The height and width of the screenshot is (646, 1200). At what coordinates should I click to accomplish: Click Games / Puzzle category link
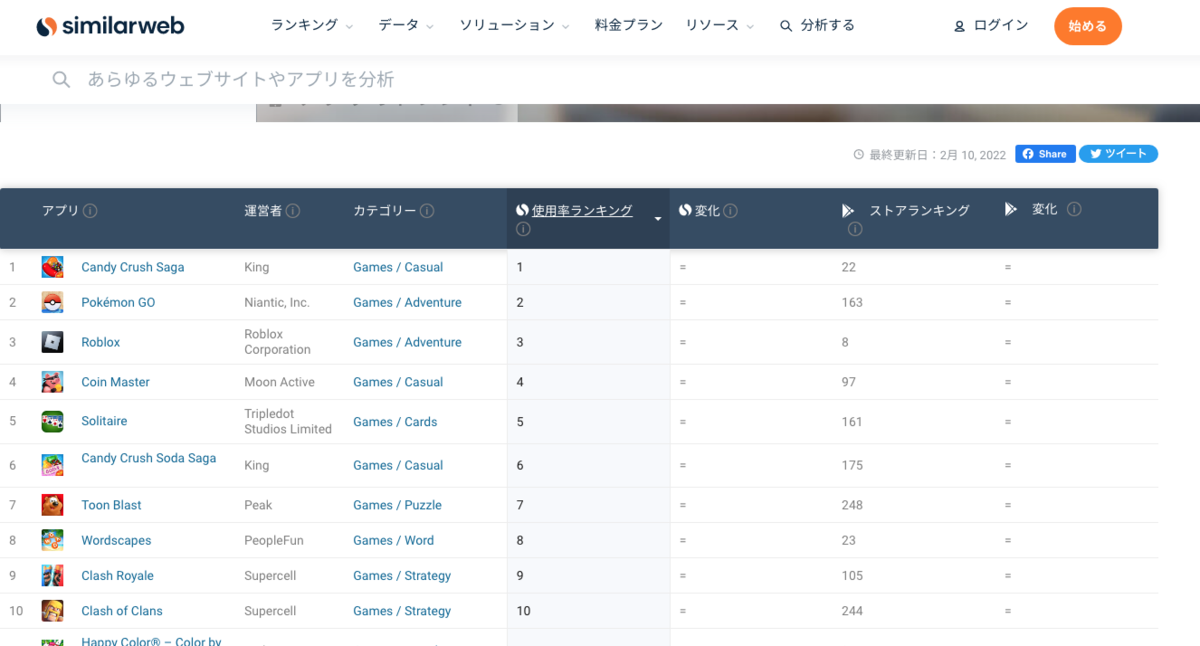point(397,505)
